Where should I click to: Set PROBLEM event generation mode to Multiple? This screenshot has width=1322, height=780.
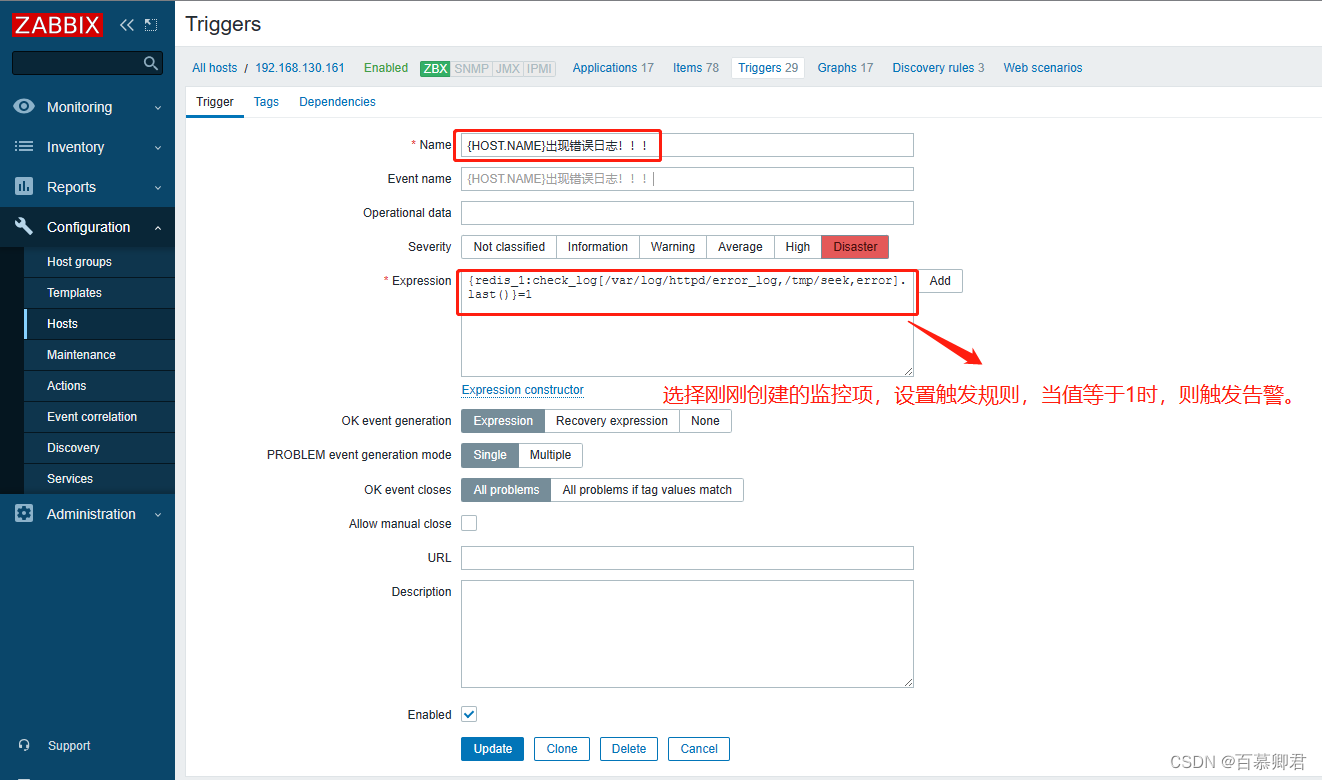click(550, 455)
